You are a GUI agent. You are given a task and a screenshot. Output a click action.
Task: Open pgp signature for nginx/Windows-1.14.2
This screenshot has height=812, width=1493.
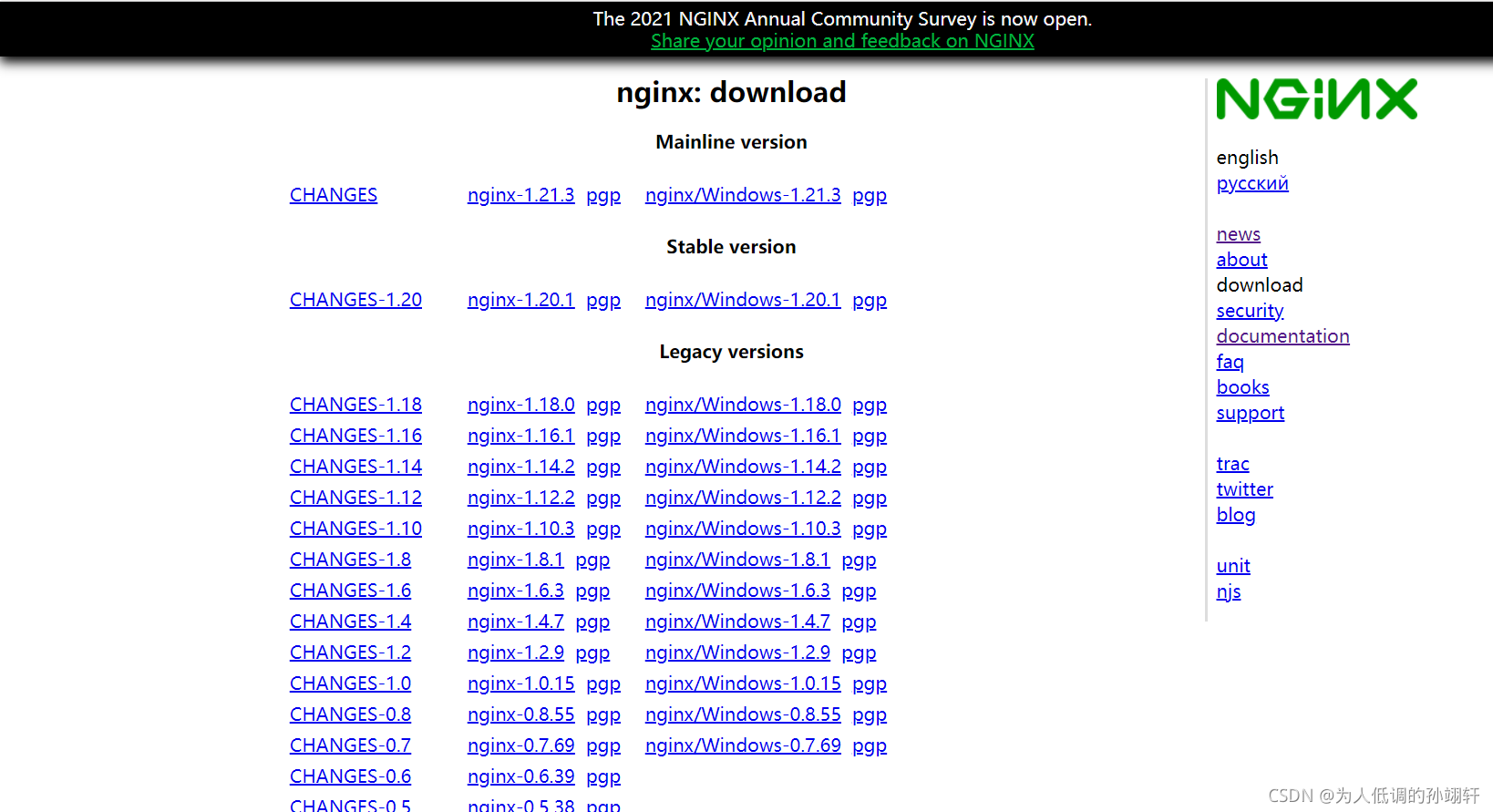click(x=870, y=468)
